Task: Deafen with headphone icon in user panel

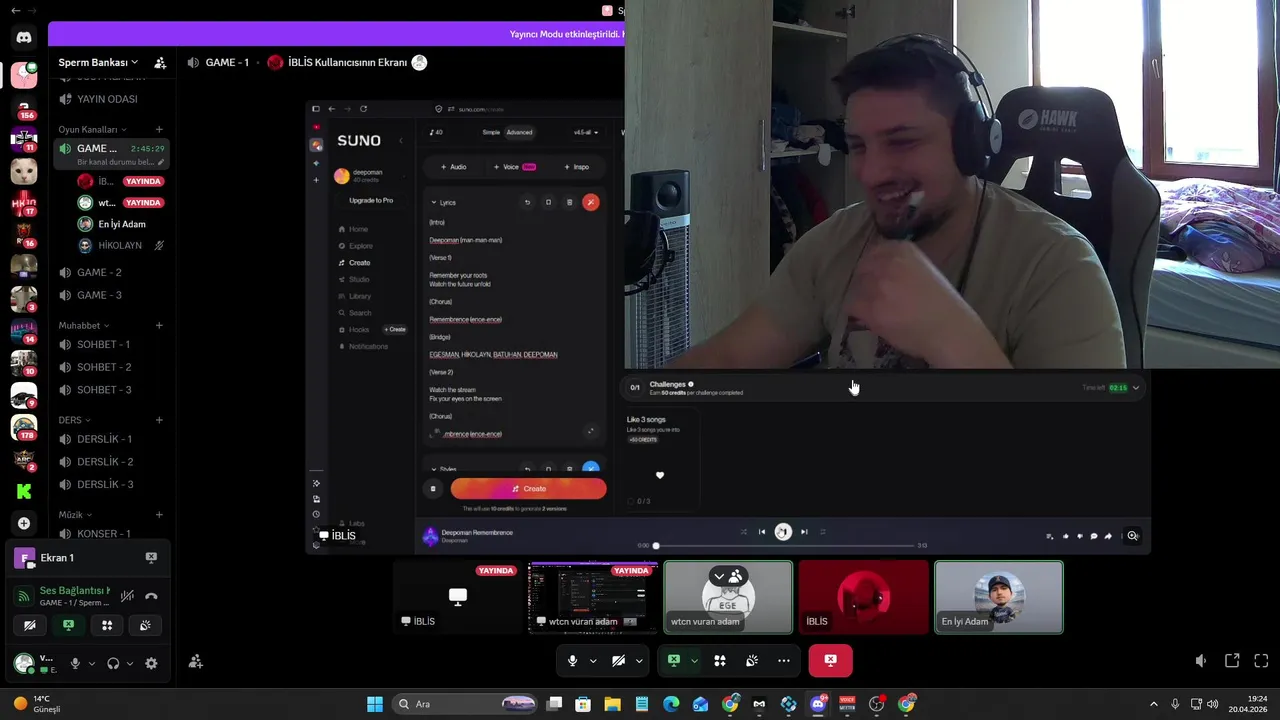Action: click(113, 663)
